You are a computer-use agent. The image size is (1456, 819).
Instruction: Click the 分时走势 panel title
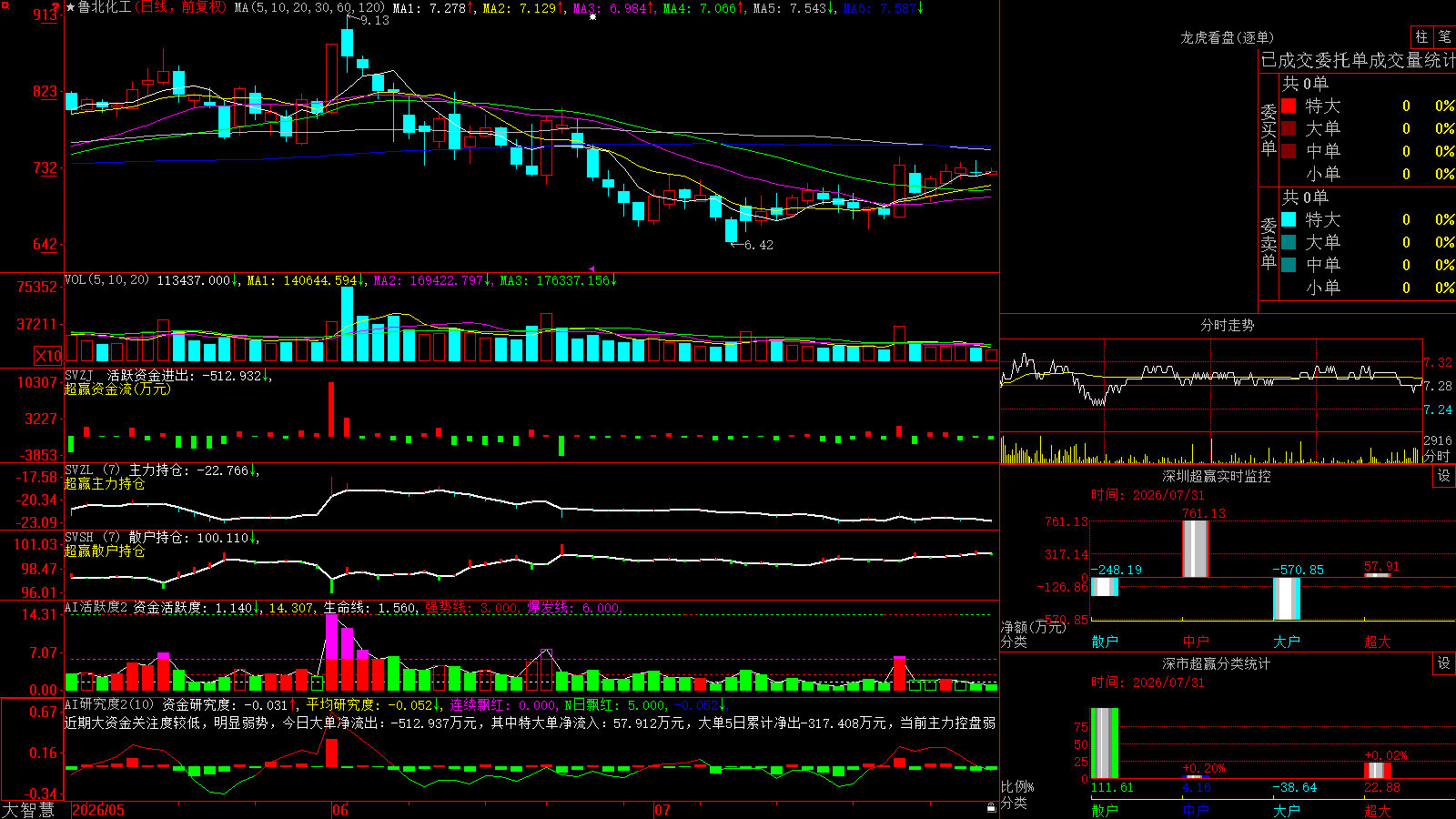click(x=1227, y=325)
